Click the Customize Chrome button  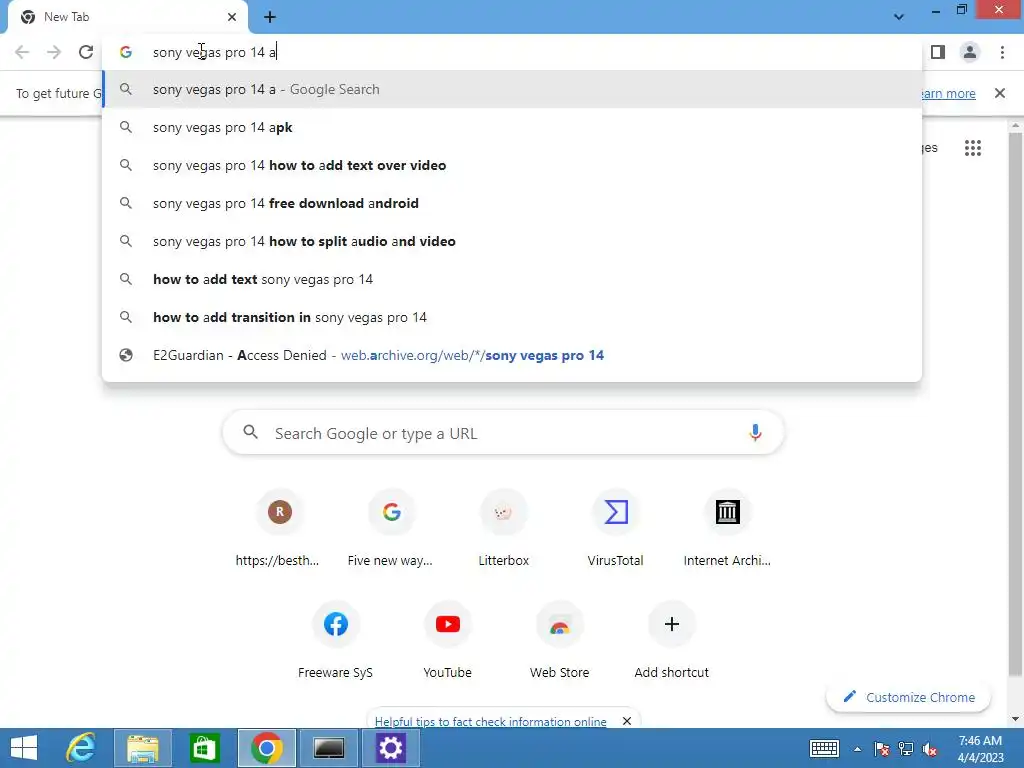[908, 697]
